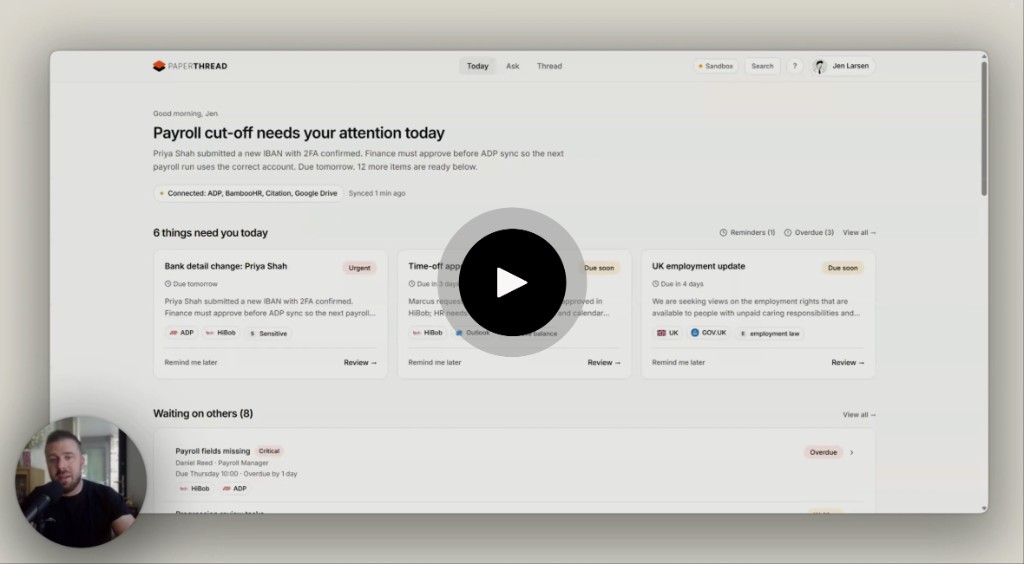1024x564 pixels.
Task: Click the ADP tag on Priya Shah card
Action: click(x=182, y=333)
